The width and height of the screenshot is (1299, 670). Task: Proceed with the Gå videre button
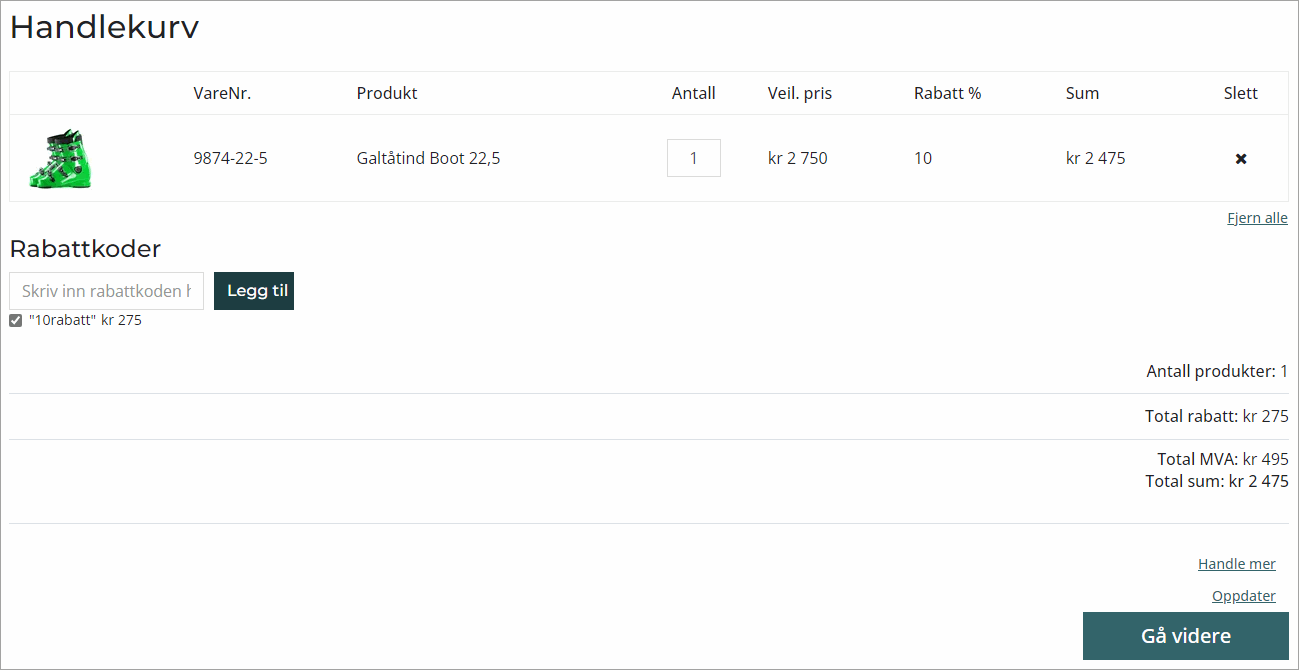tap(1185, 636)
